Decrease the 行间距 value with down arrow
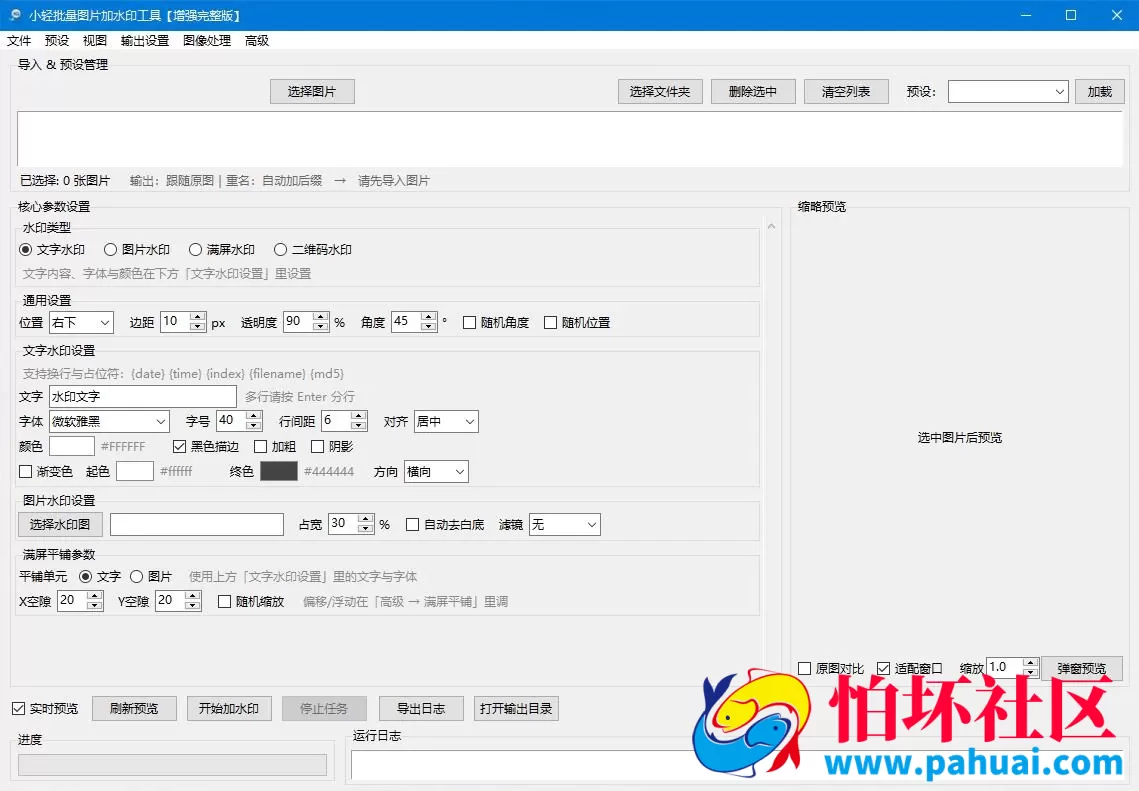 click(358, 426)
